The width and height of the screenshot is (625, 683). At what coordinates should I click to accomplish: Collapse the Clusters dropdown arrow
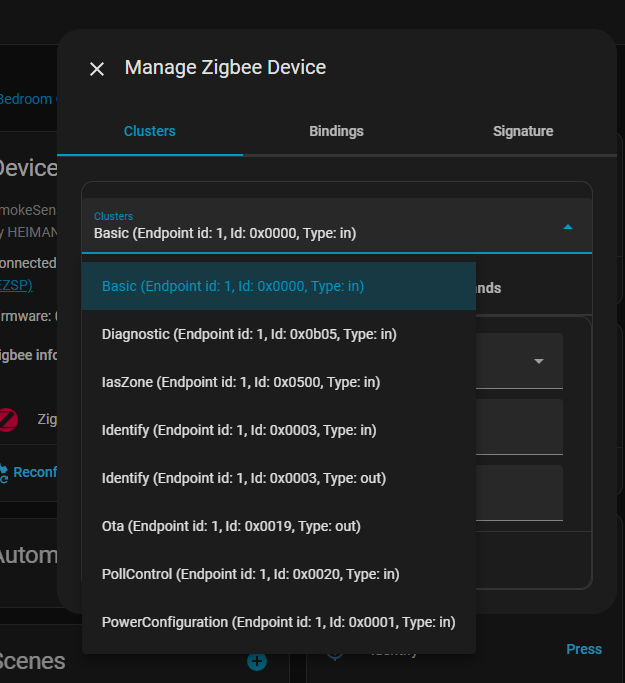[x=568, y=227]
